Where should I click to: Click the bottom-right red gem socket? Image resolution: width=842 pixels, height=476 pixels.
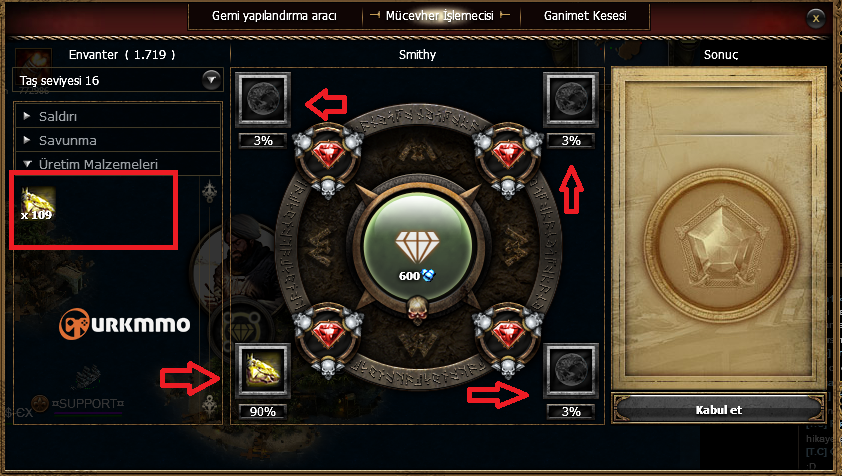click(507, 338)
